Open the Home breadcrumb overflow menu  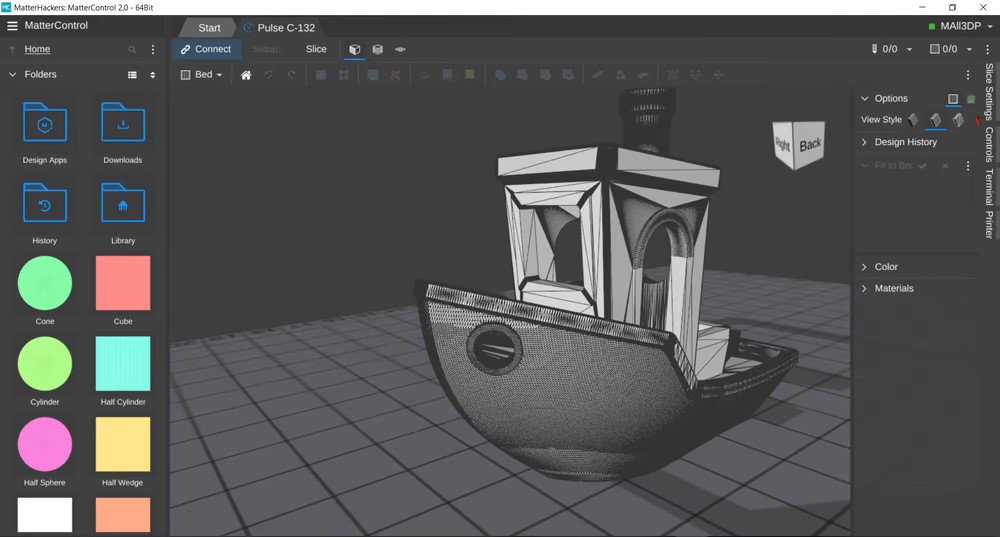coord(153,49)
